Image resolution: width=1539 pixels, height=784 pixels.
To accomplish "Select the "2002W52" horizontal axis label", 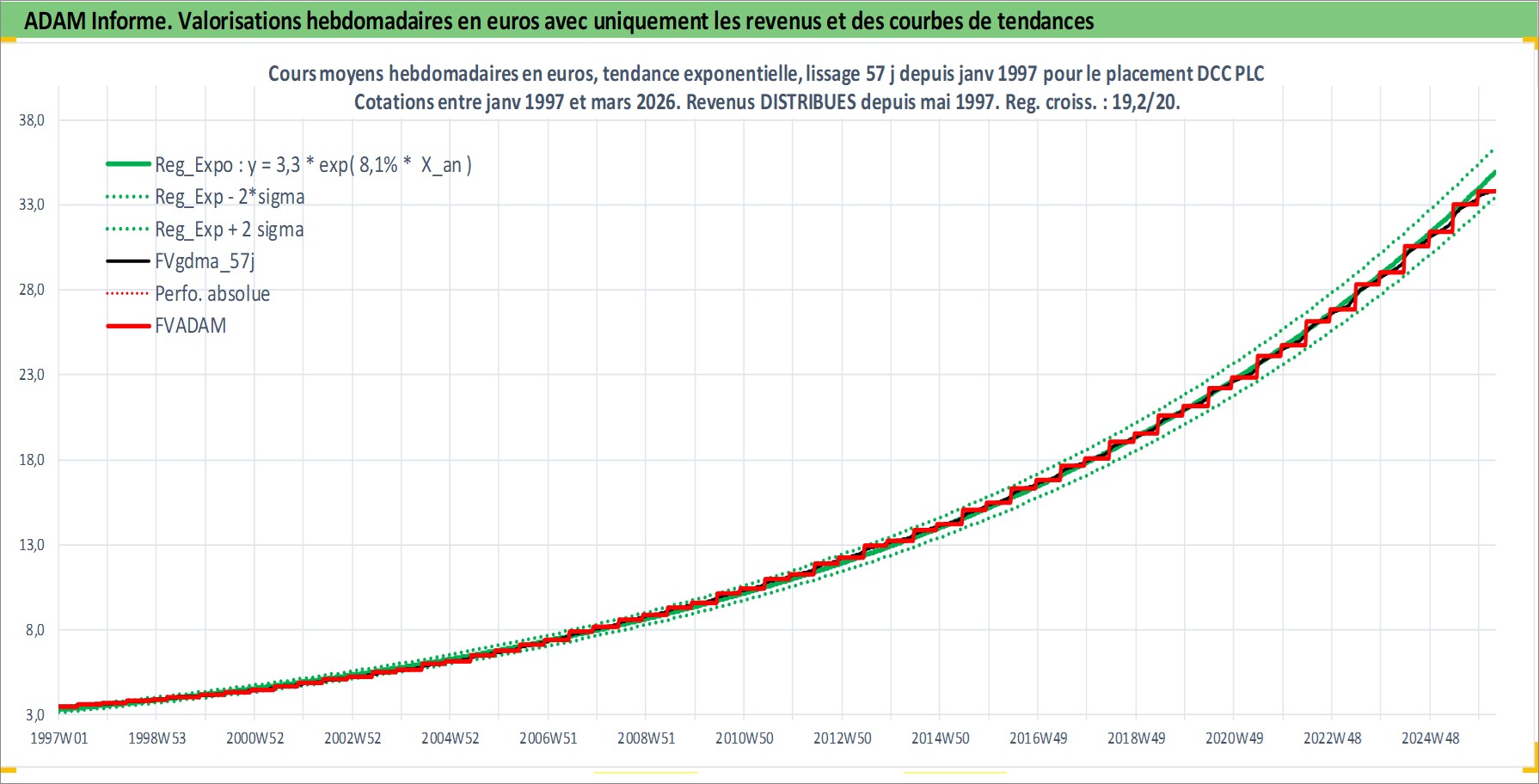I will click(353, 738).
